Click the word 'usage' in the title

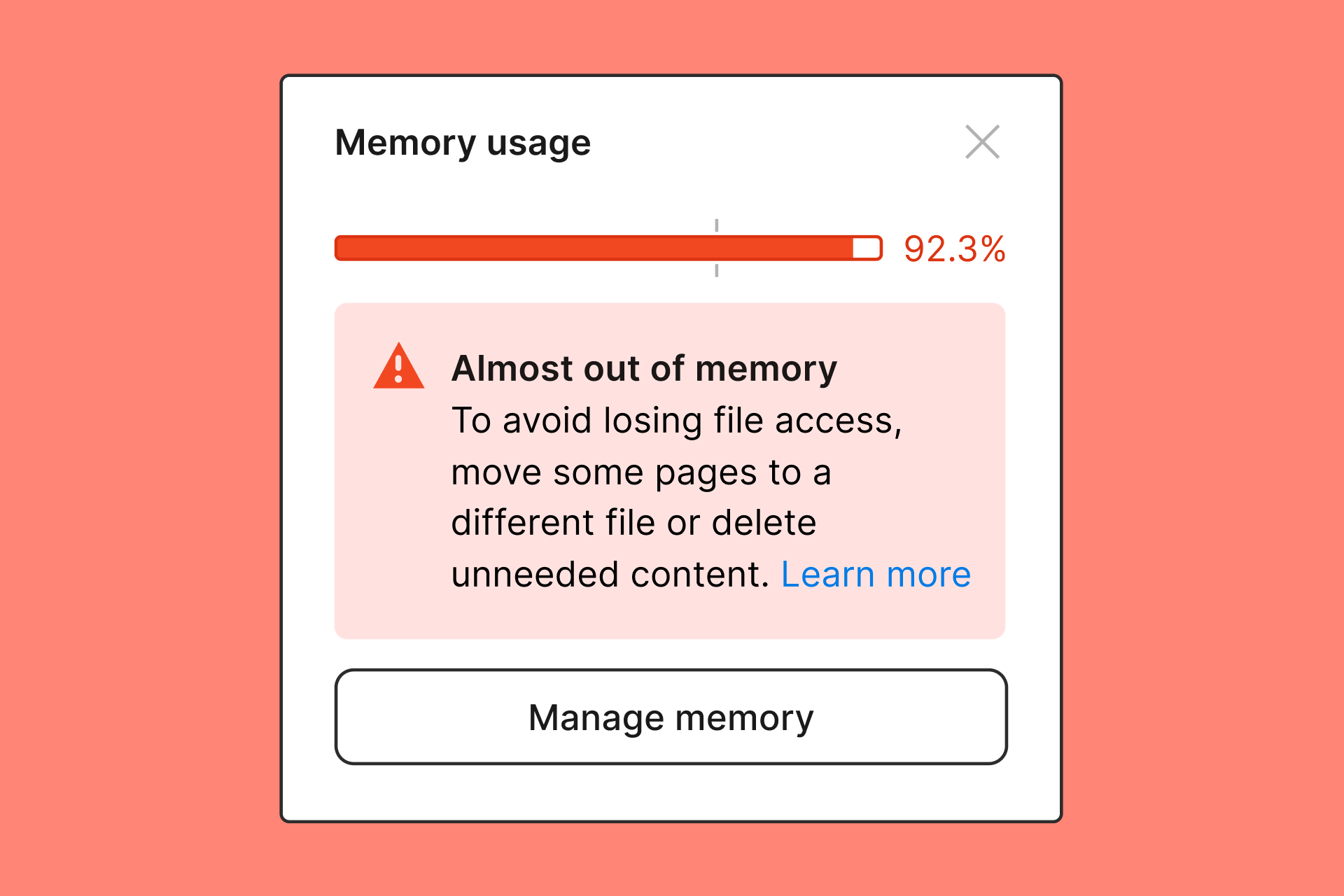click(538, 143)
